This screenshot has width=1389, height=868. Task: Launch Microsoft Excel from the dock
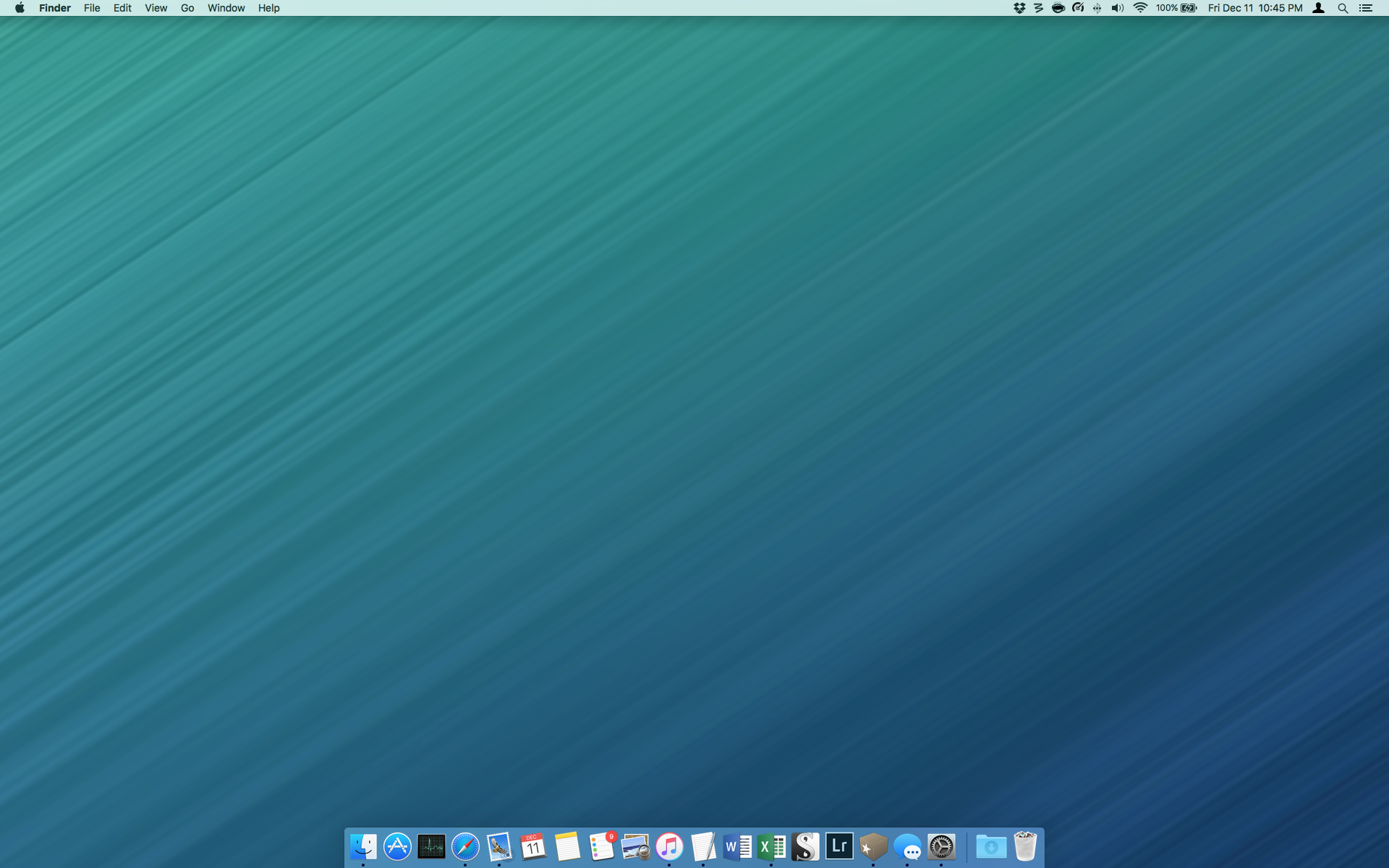click(x=771, y=846)
